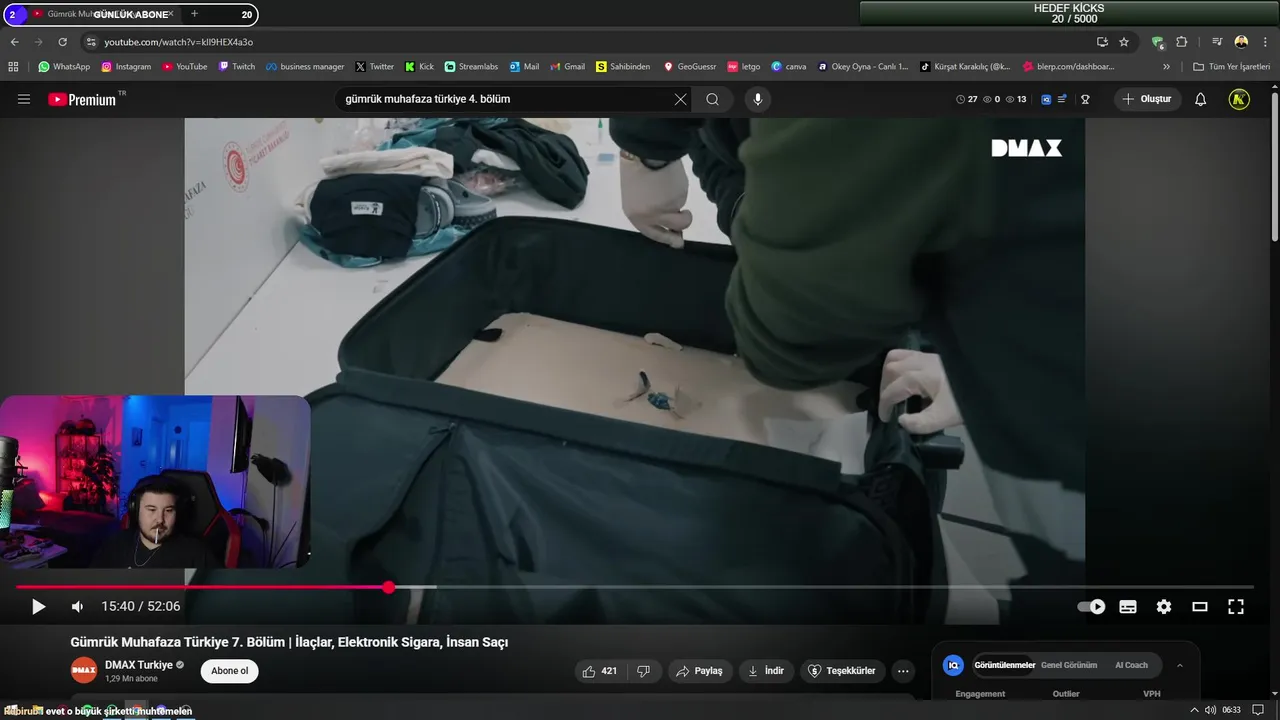Seek on the red video progress bar
The image size is (1280, 720).
(202, 587)
